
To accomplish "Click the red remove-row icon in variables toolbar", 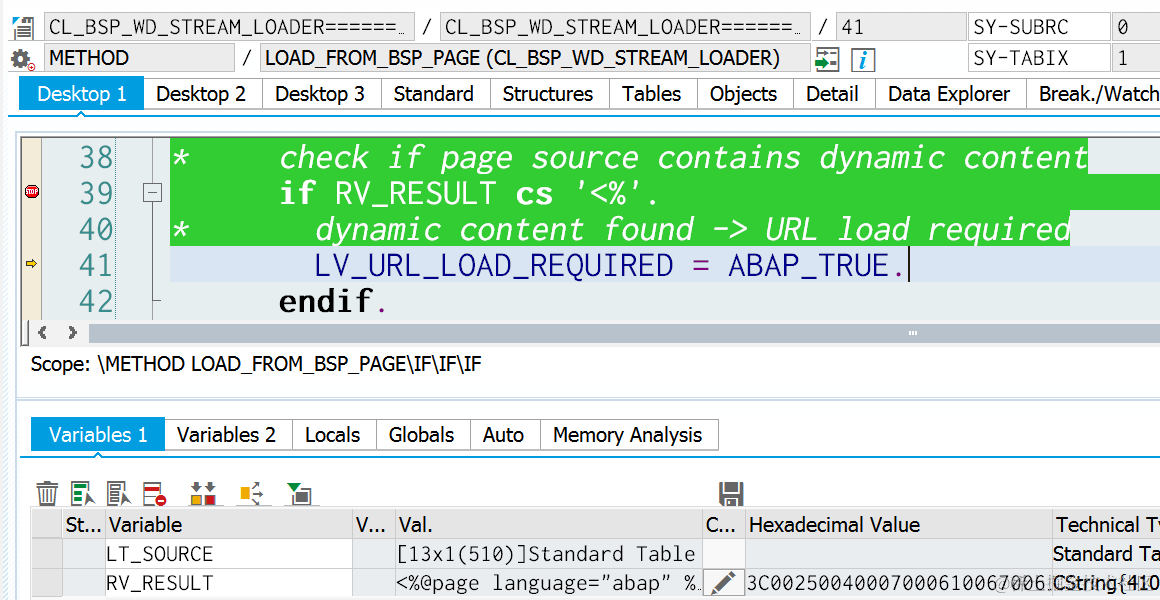I will 155,493.
